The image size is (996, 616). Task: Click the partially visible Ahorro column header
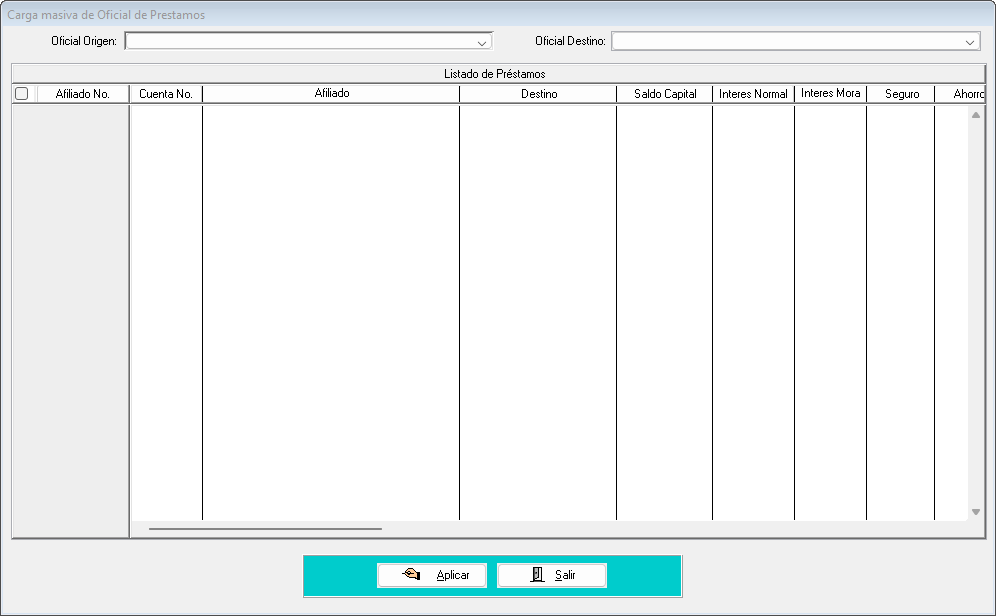[963, 94]
